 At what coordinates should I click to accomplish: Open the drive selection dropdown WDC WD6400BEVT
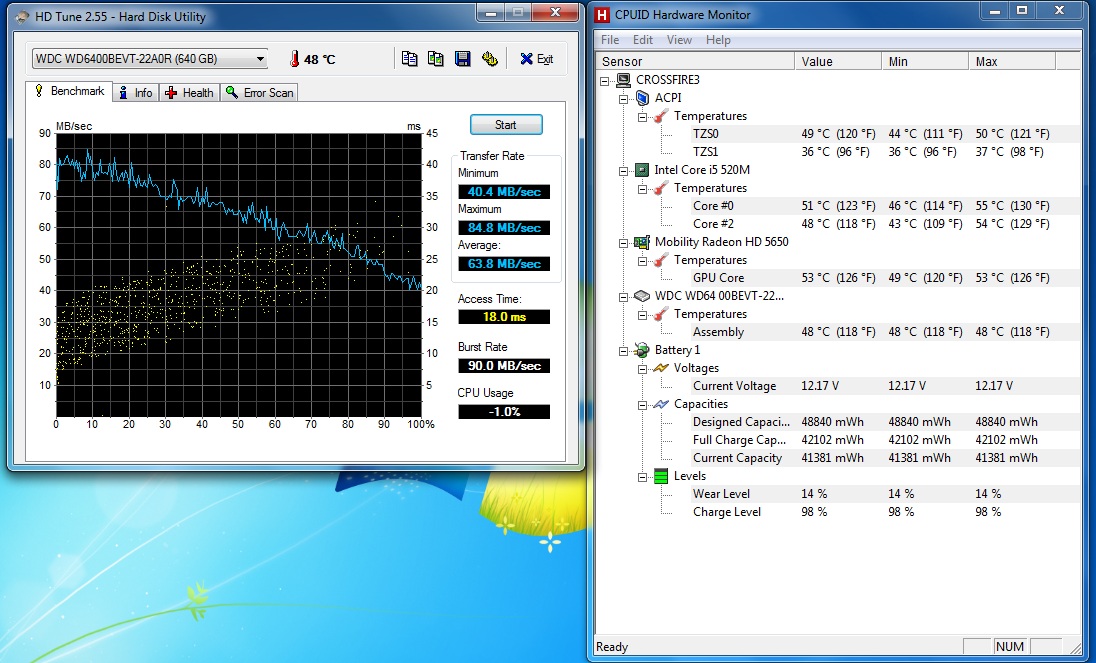pyautogui.click(x=150, y=59)
